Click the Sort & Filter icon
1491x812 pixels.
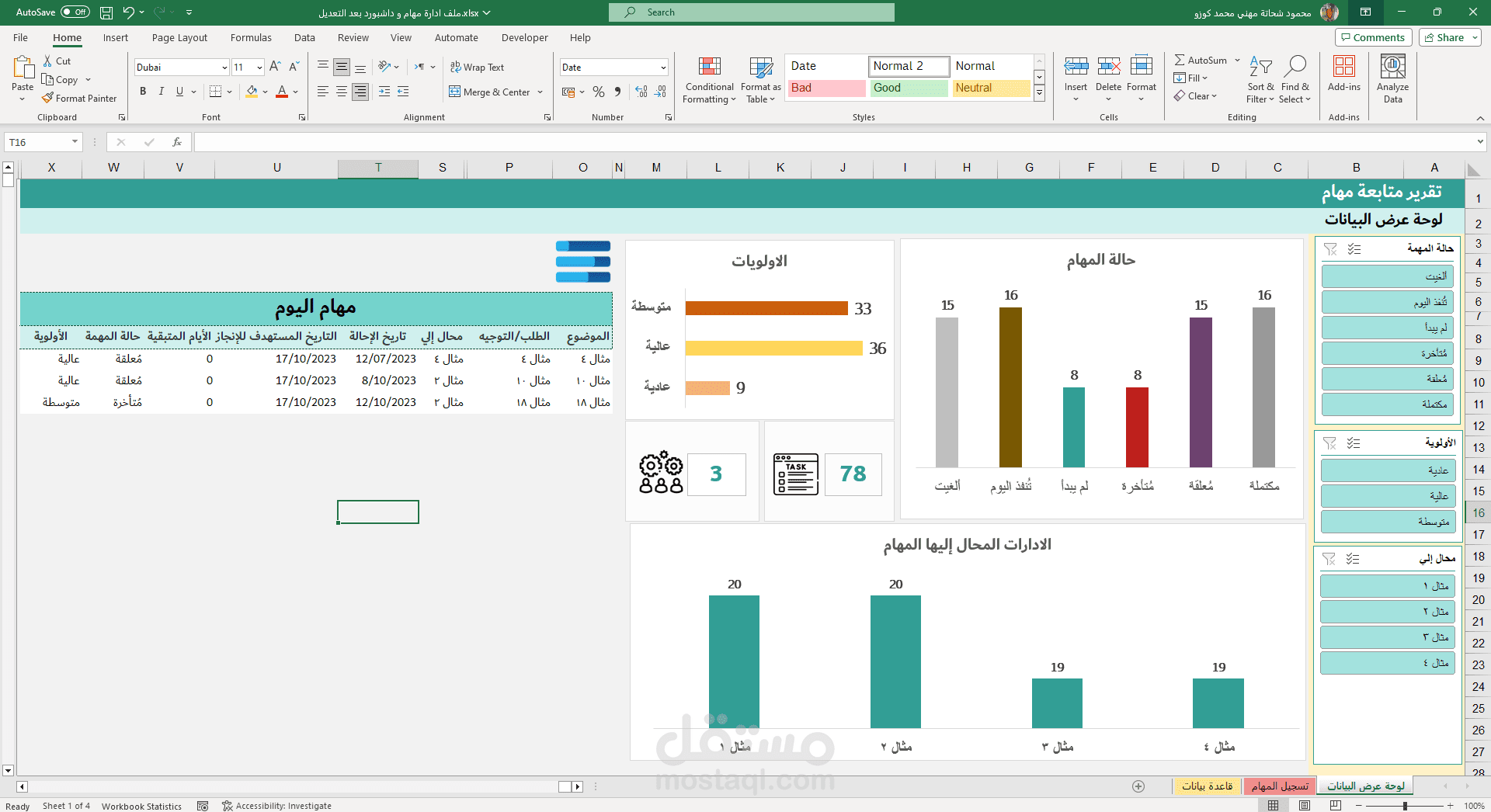click(x=1260, y=68)
